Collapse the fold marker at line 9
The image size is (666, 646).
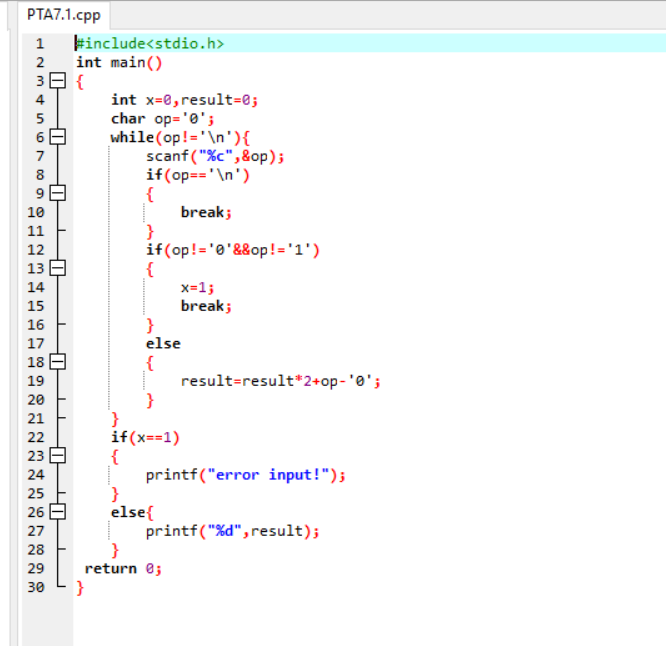coord(58,193)
